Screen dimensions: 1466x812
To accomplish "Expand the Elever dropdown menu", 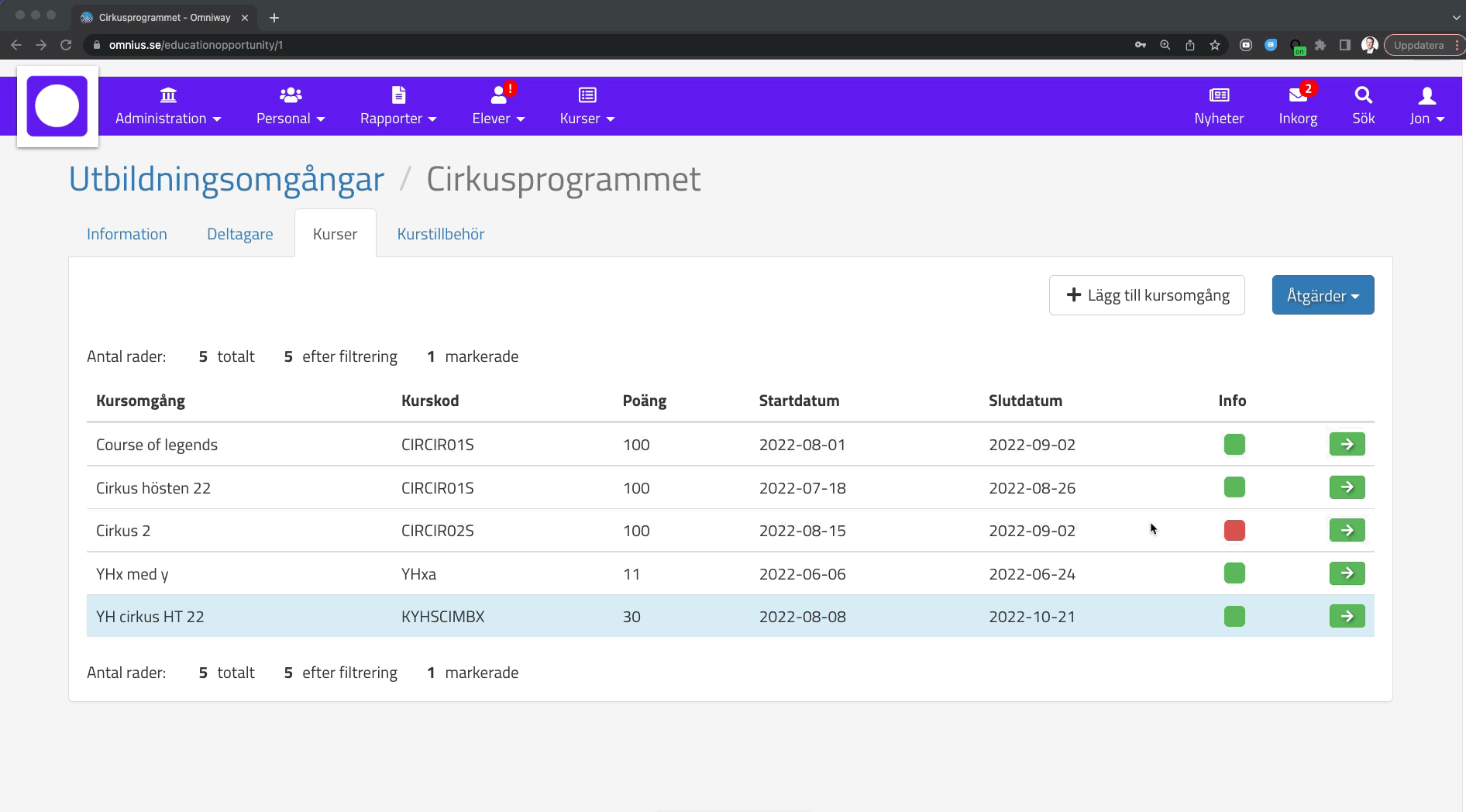I will click(498, 105).
